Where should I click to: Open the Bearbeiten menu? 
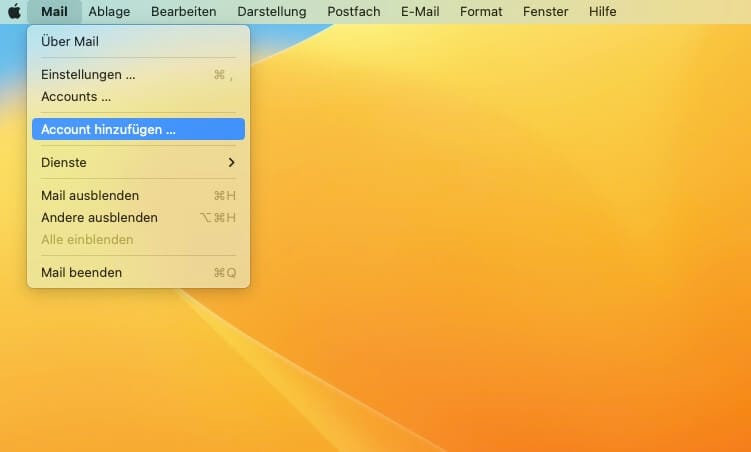click(183, 12)
